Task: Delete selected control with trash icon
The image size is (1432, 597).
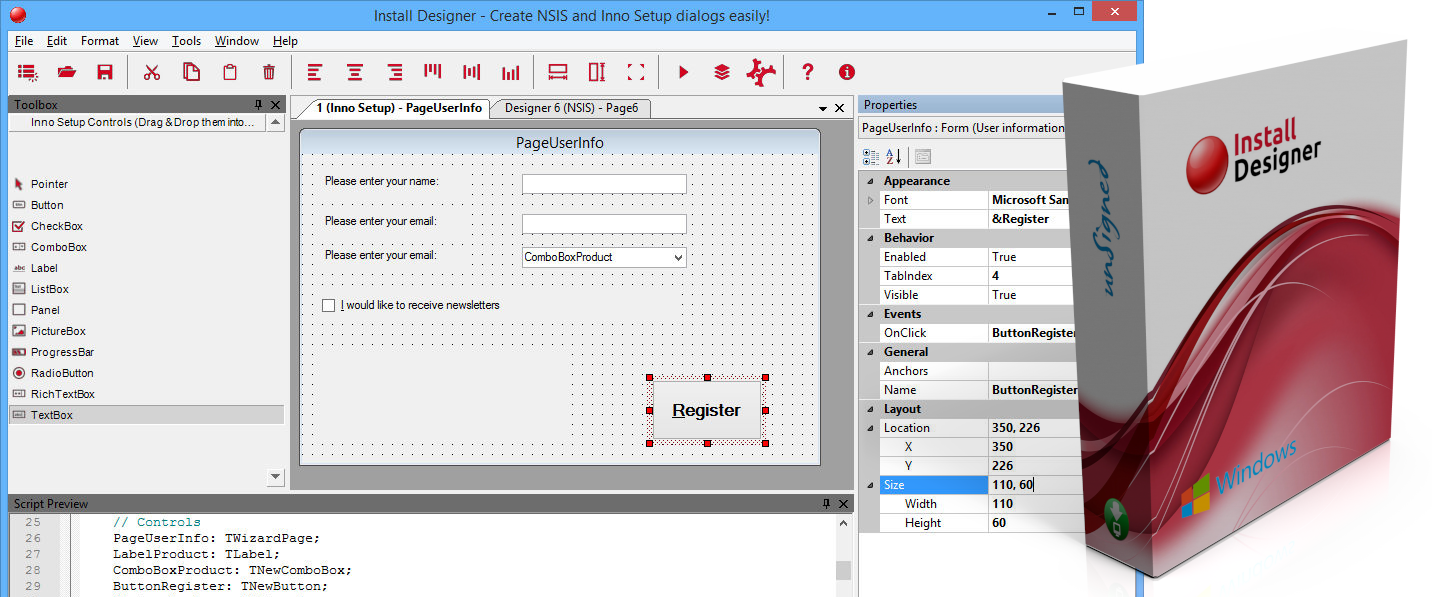Action: click(268, 72)
